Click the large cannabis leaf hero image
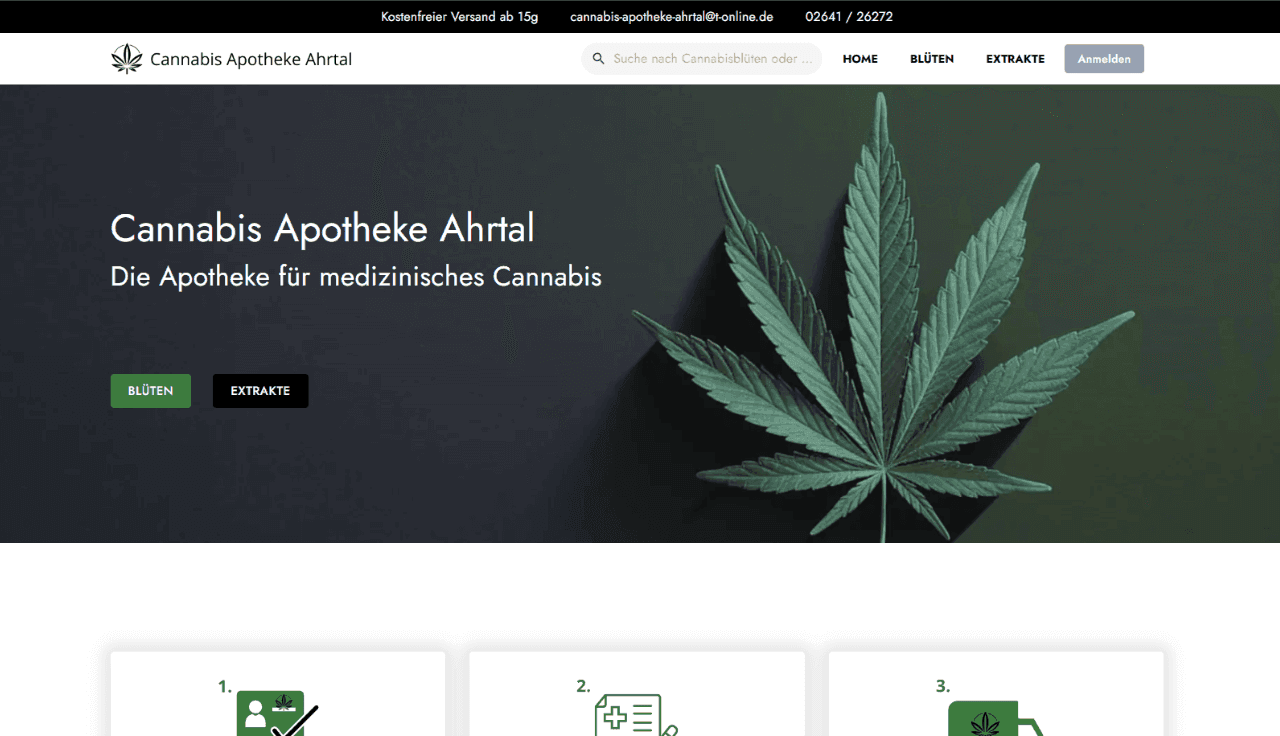The width and height of the screenshot is (1280, 736). coord(884,317)
